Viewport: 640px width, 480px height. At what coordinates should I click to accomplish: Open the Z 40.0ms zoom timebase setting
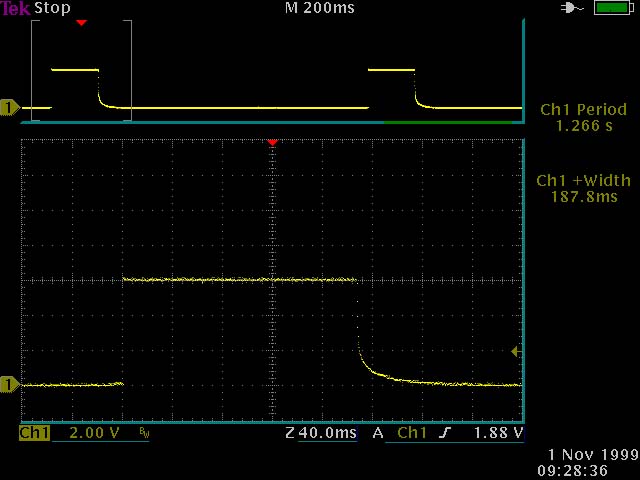[x=320, y=433]
